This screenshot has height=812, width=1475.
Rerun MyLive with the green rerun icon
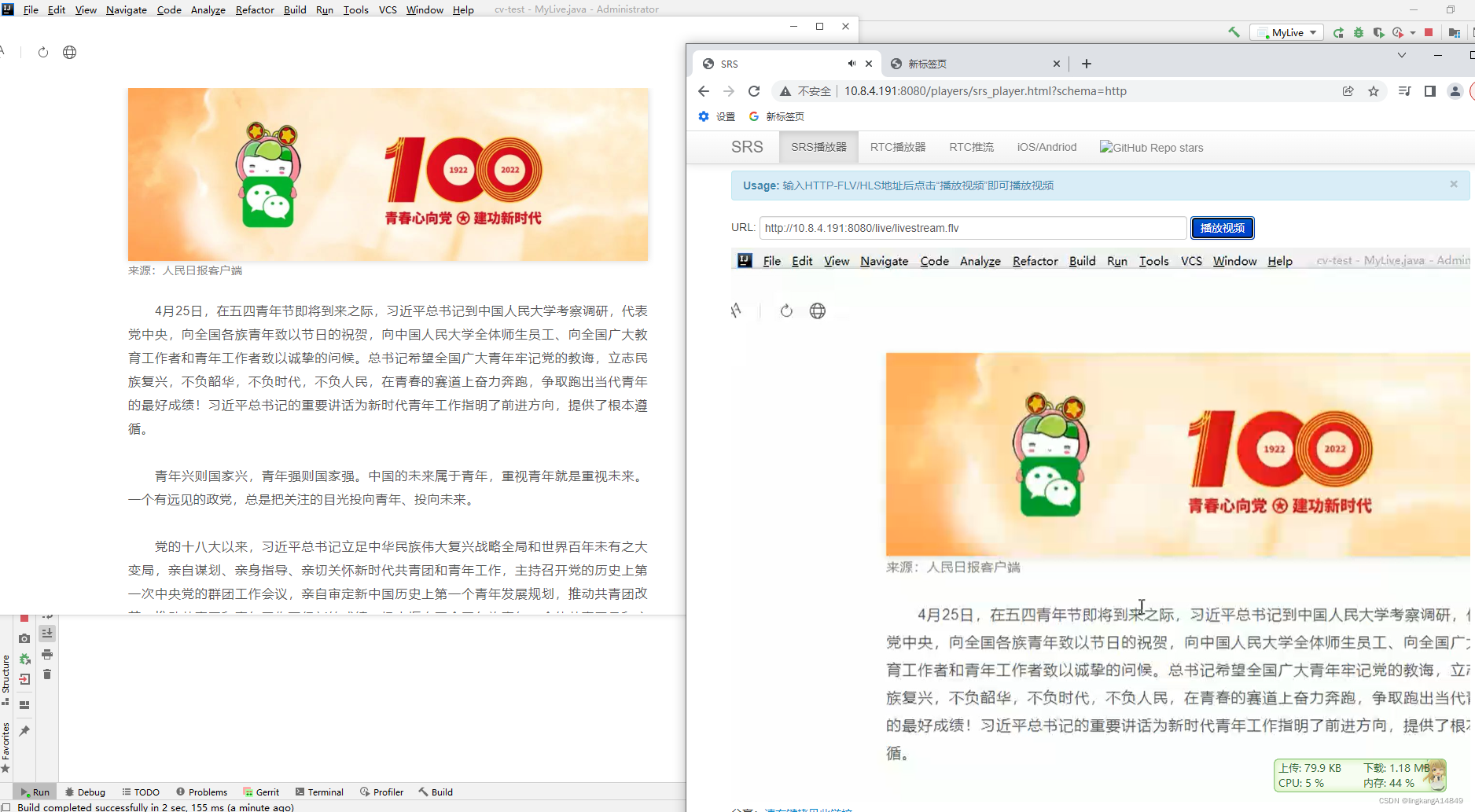click(1338, 32)
